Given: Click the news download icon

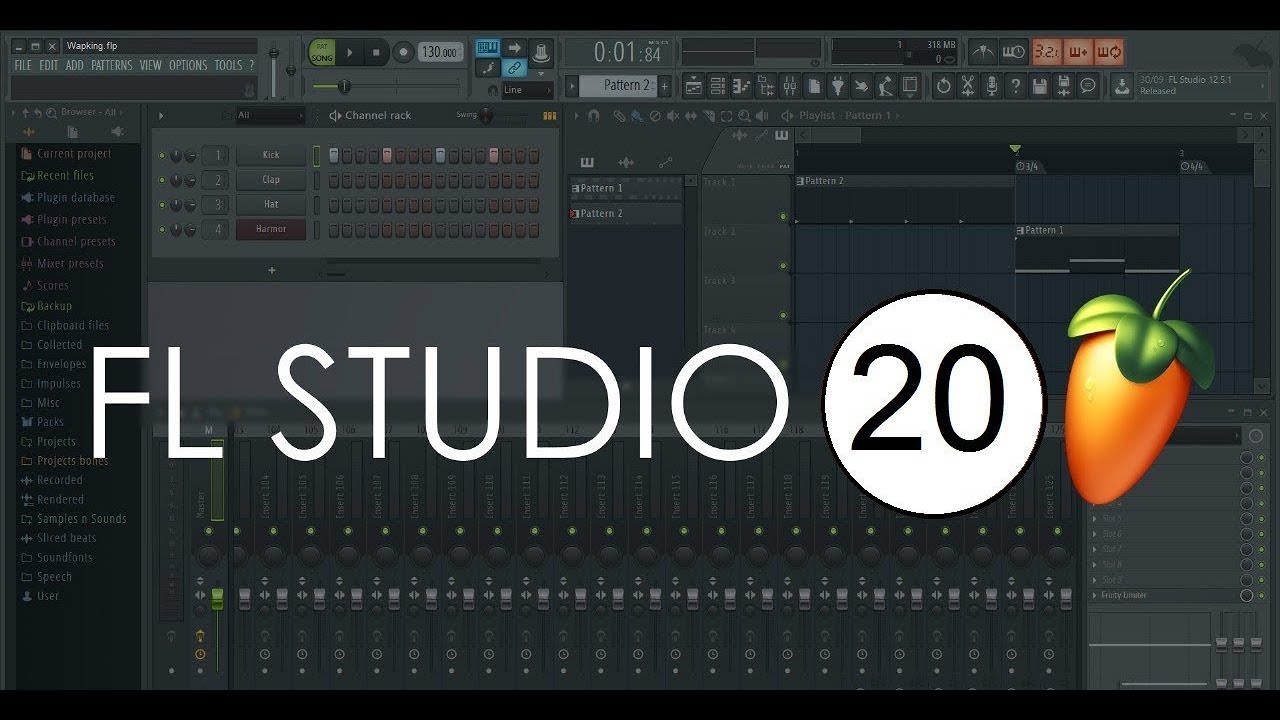Looking at the screenshot, I should click(1124, 86).
